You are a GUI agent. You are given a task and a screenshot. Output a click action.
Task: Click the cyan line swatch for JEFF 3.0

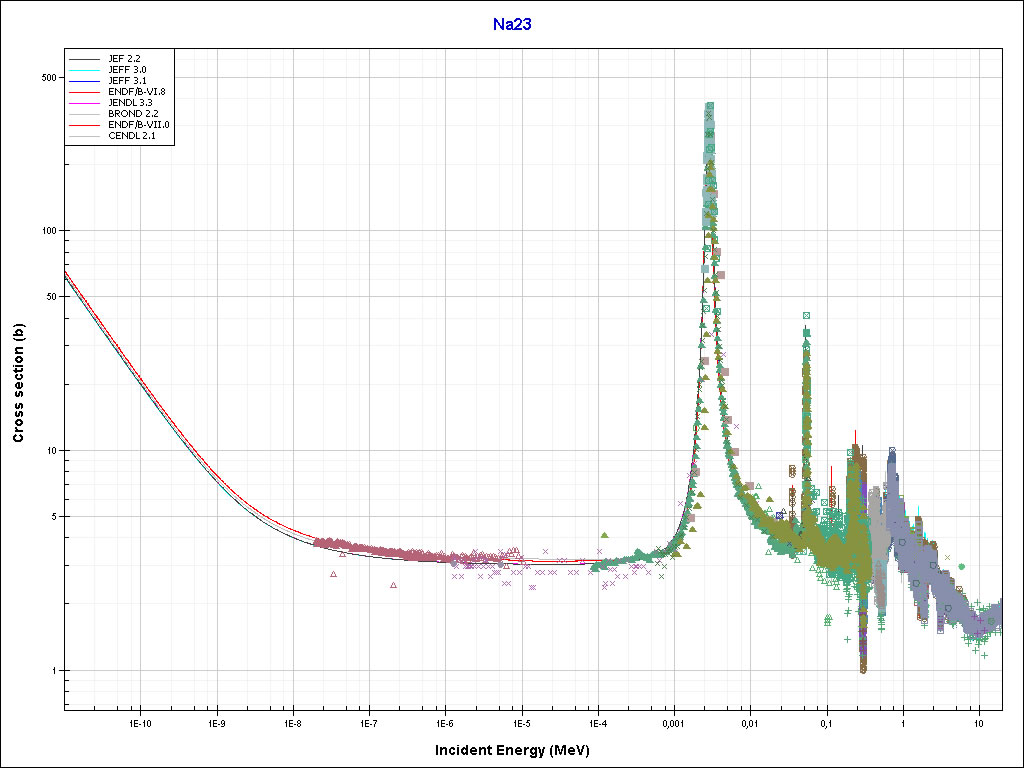[x=84, y=70]
